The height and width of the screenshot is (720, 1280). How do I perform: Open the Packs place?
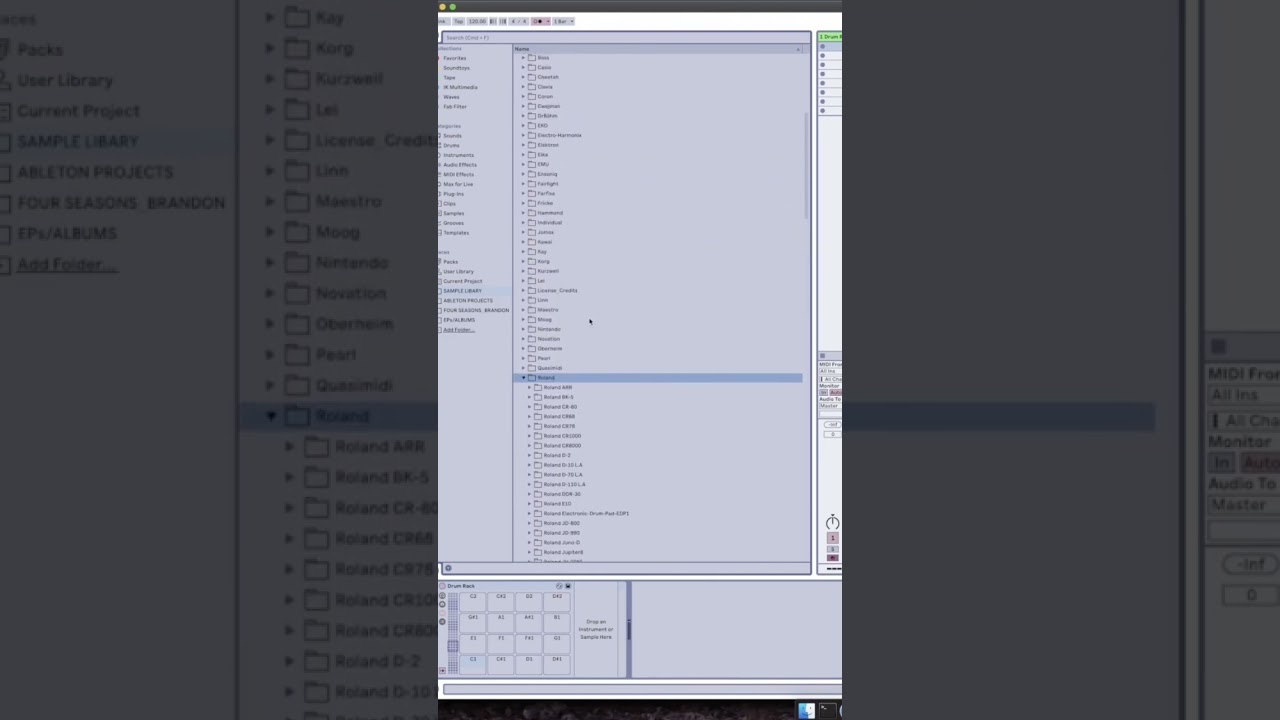coord(451,262)
